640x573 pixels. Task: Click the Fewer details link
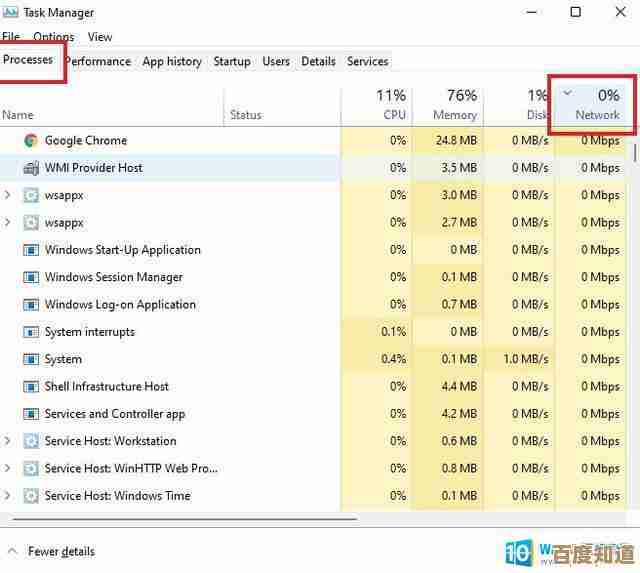click(x=61, y=552)
